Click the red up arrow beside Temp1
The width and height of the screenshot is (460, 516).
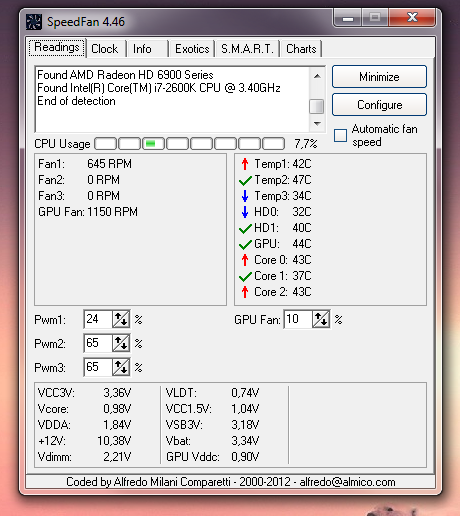245,164
